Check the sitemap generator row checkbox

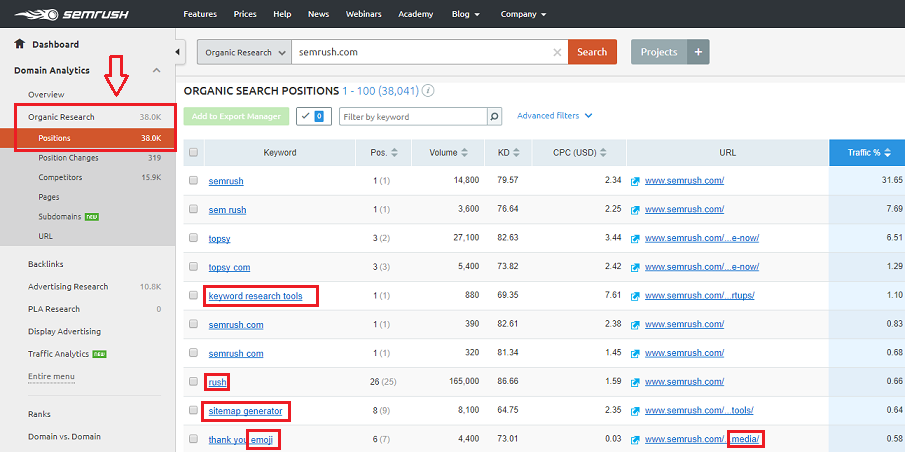pyautogui.click(x=193, y=410)
